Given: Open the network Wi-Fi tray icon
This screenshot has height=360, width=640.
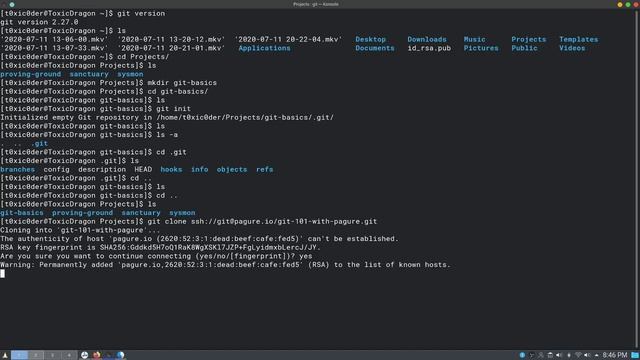Looking at the screenshot, I should pyautogui.click(x=578, y=355).
